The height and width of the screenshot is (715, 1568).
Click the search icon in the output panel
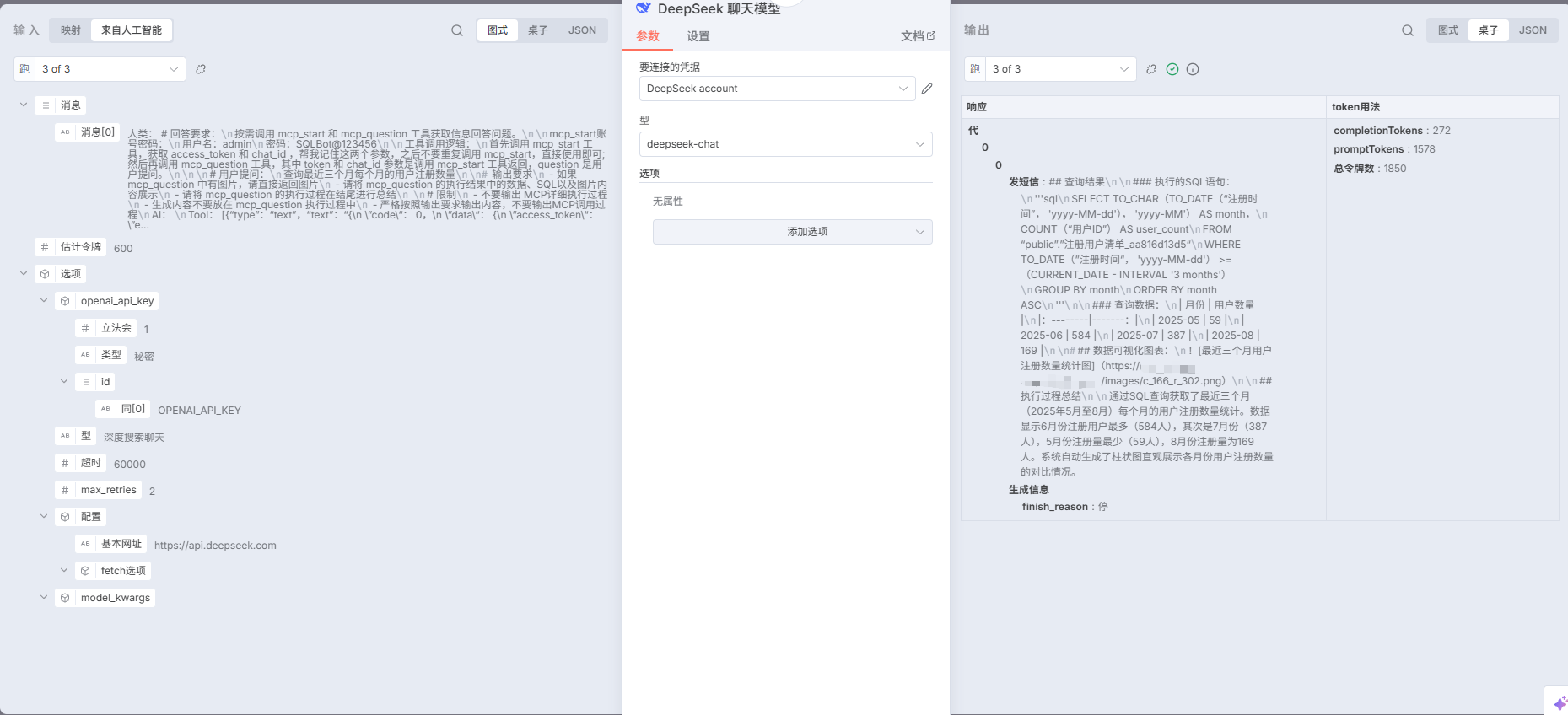tap(1408, 30)
